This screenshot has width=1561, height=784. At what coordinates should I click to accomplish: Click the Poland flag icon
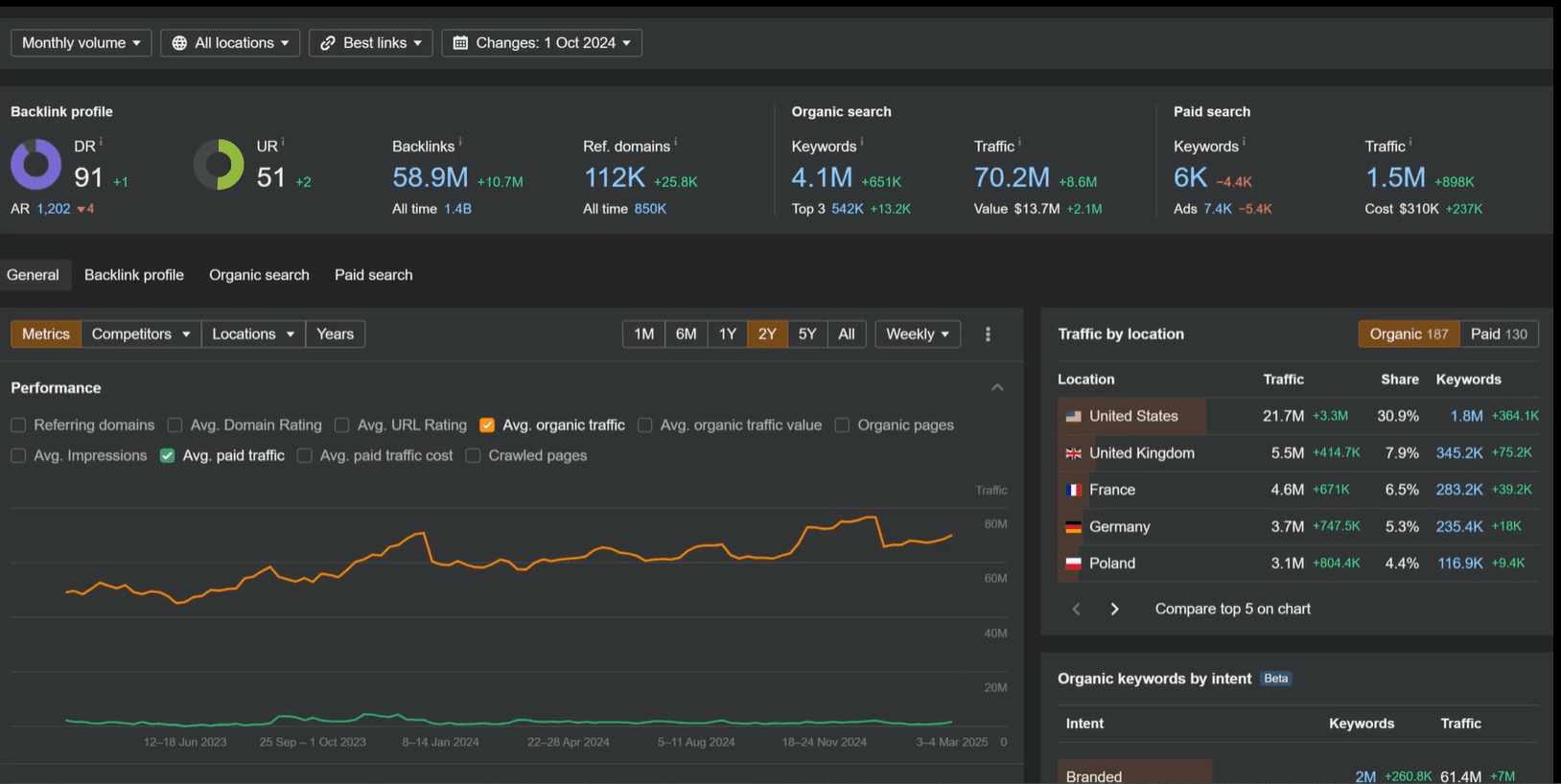point(1073,564)
